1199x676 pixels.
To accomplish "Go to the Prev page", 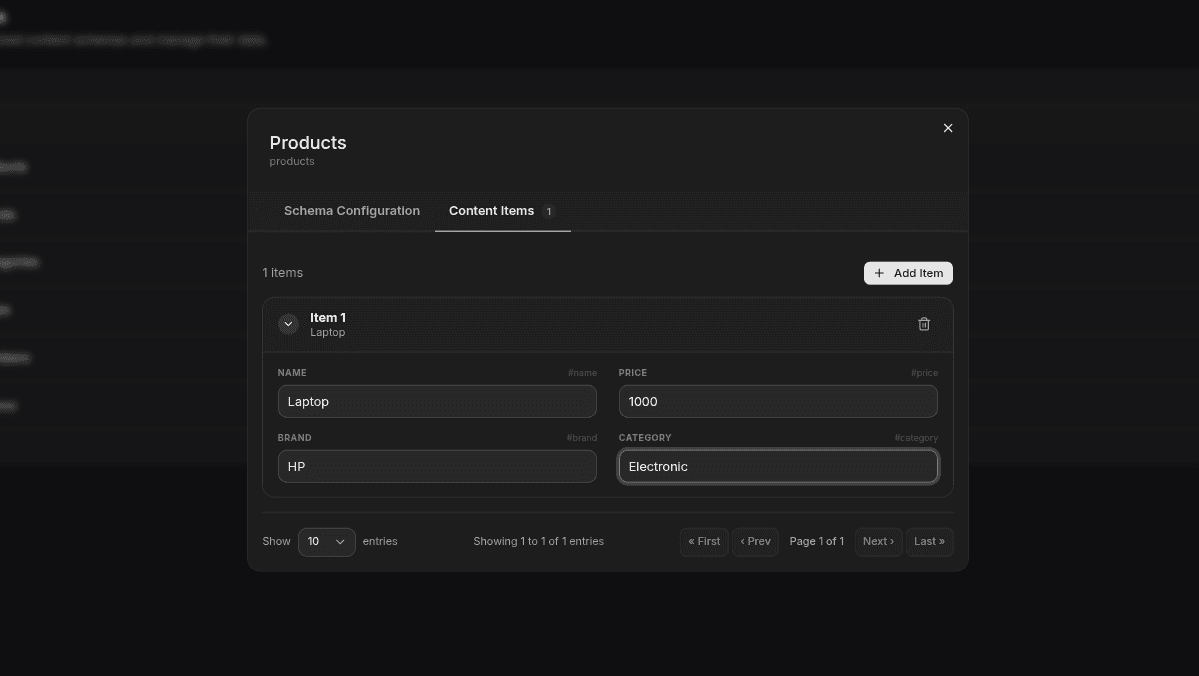I will [x=755, y=541].
